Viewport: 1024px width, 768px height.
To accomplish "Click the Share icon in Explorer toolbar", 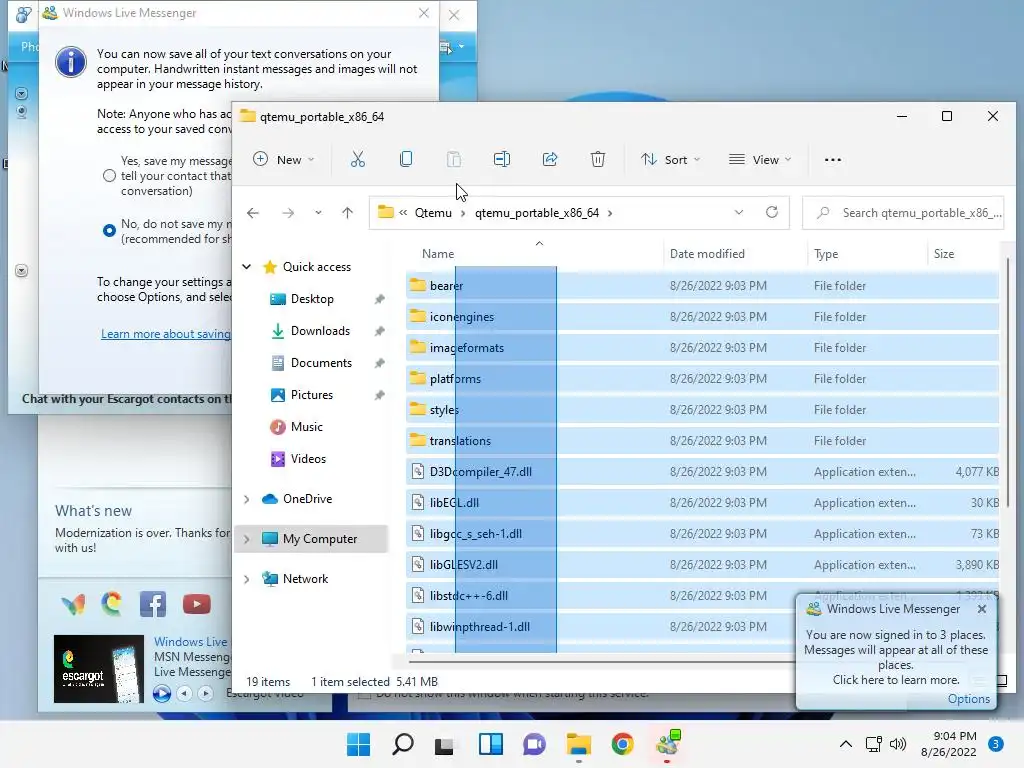I will click(550, 159).
